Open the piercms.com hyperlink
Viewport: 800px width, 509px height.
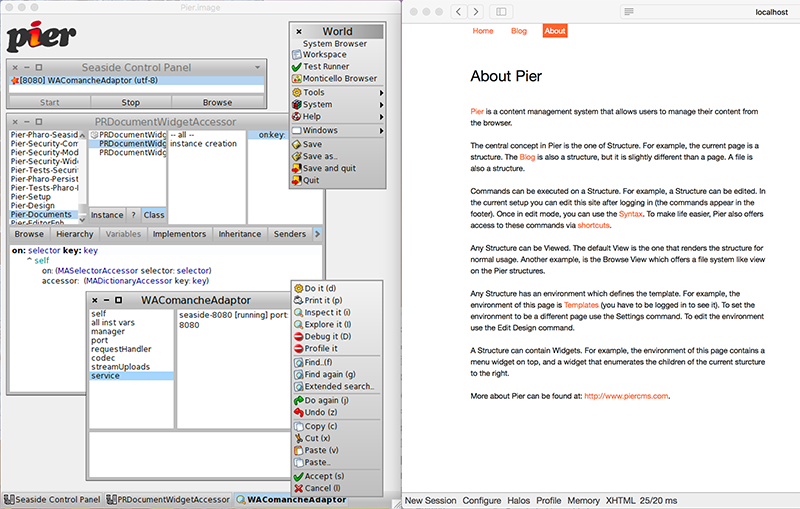pyautogui.click(x=626, y=396)
